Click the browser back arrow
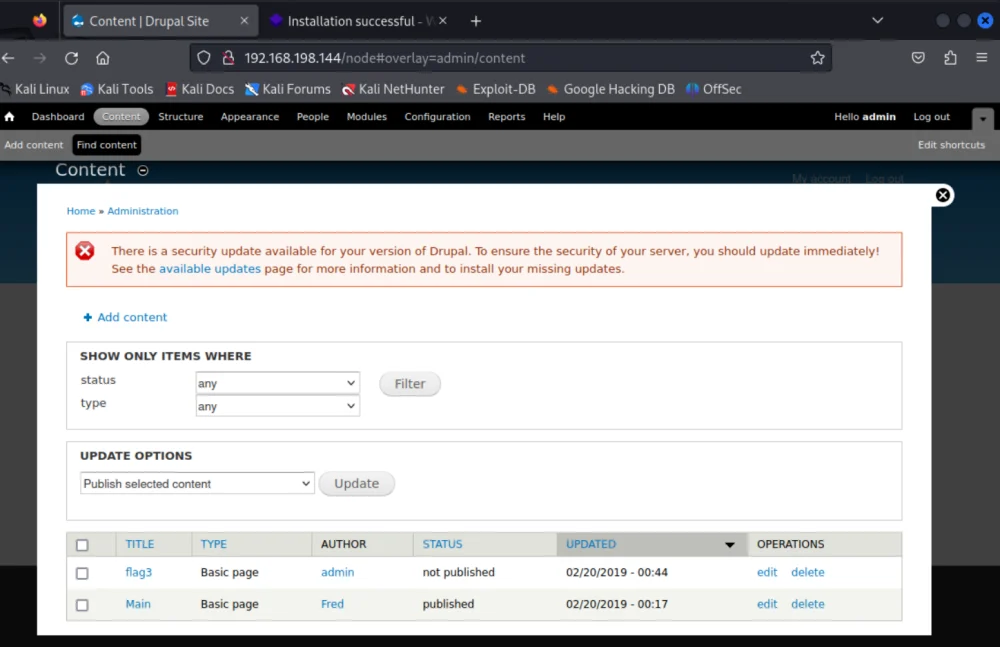The image size is (1000, 647). click(8, 58)
